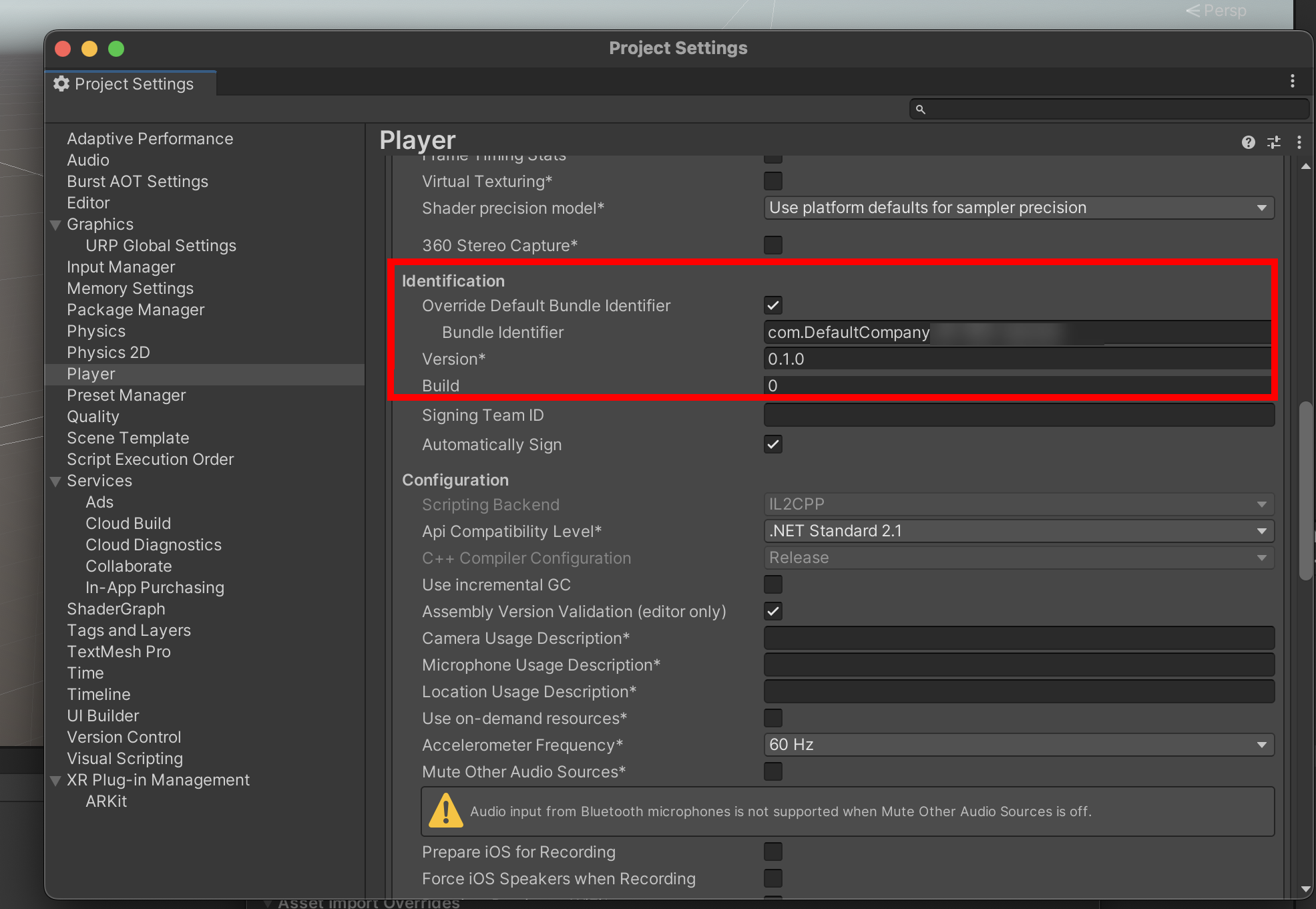Open Player panel three-dot options menu
Screen dimensions: 1316x909
click(1299, 142)
